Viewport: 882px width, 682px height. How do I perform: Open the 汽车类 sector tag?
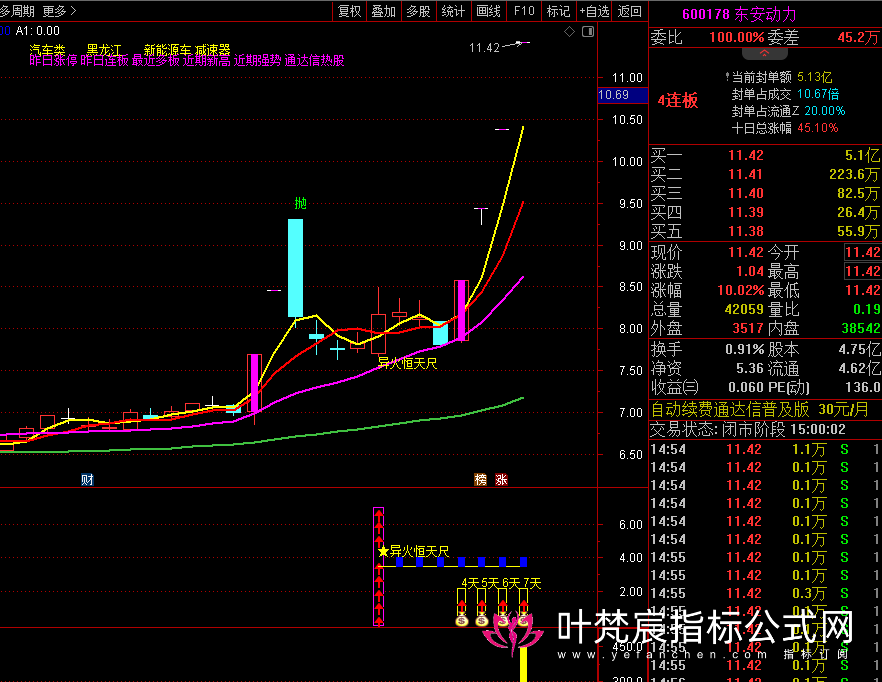pyautogui.click(x=47, y=50)
